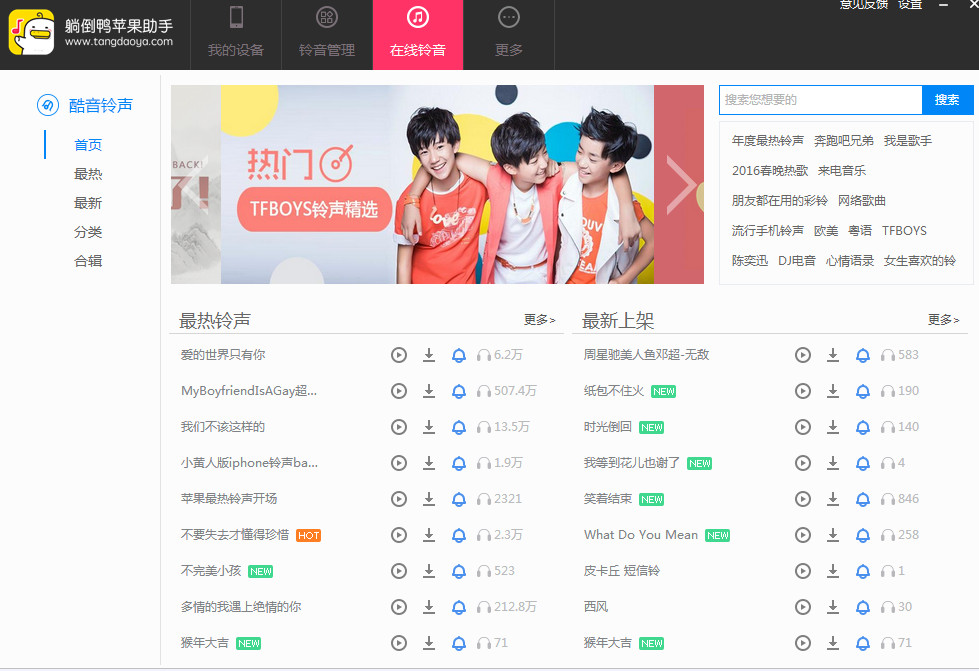Click the bell icon for 皮卡丘 短信铃

(x=863, y=571)
